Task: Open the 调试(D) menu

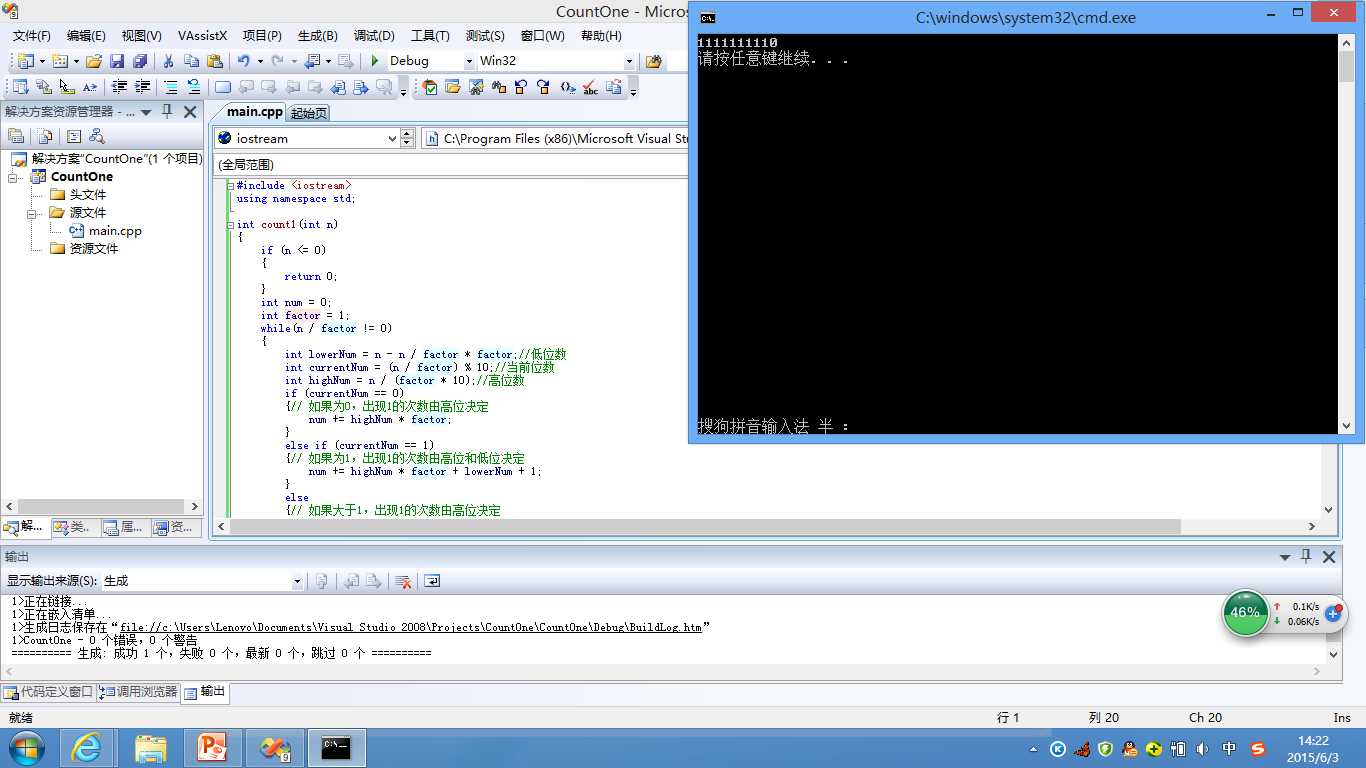Action: [x=374, y=35]
